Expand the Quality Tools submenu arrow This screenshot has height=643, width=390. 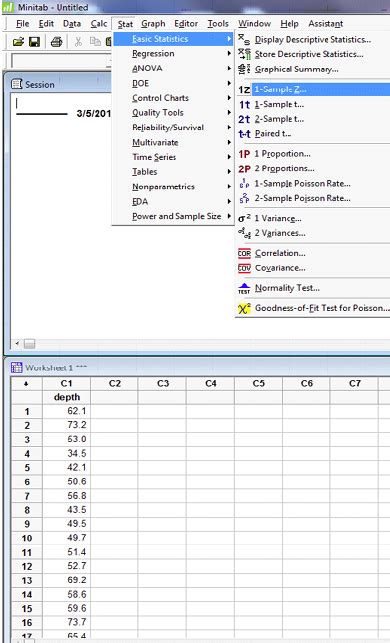coord(229,112)
